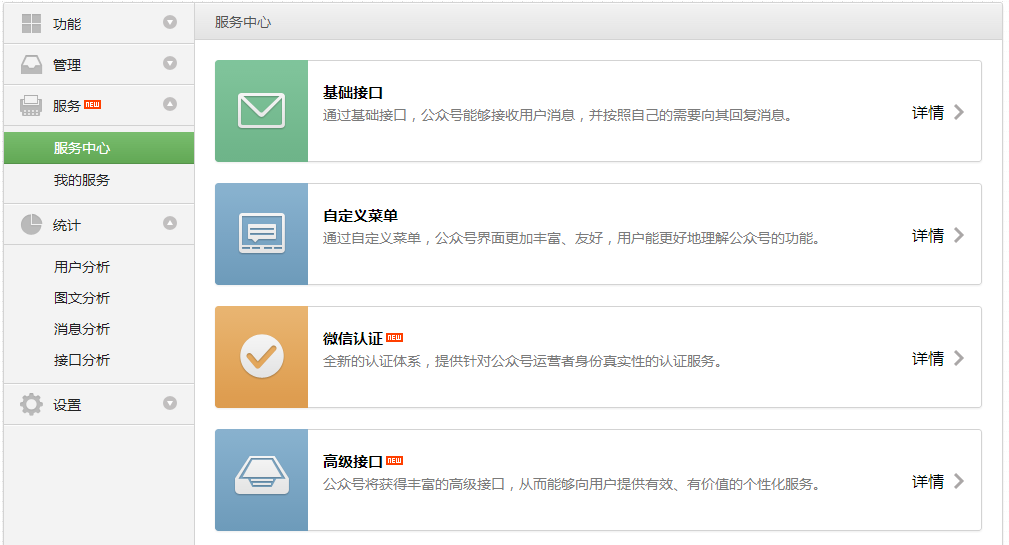Click description starting 通过自定义菜单
This screenshot has width=1009, height=545.
(x=571, y=238)
